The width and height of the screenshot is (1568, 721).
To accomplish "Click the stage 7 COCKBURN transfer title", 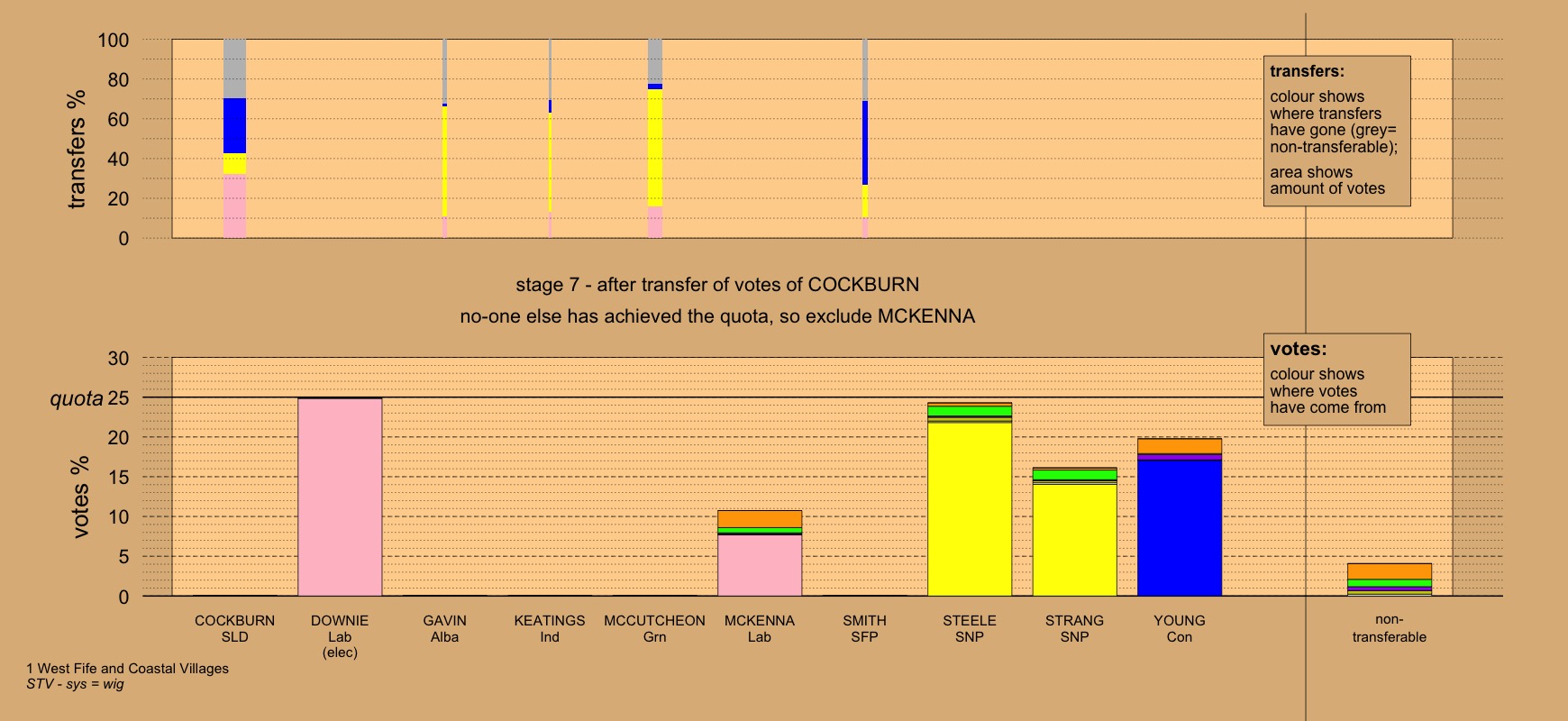I will [x=717, y=285].
